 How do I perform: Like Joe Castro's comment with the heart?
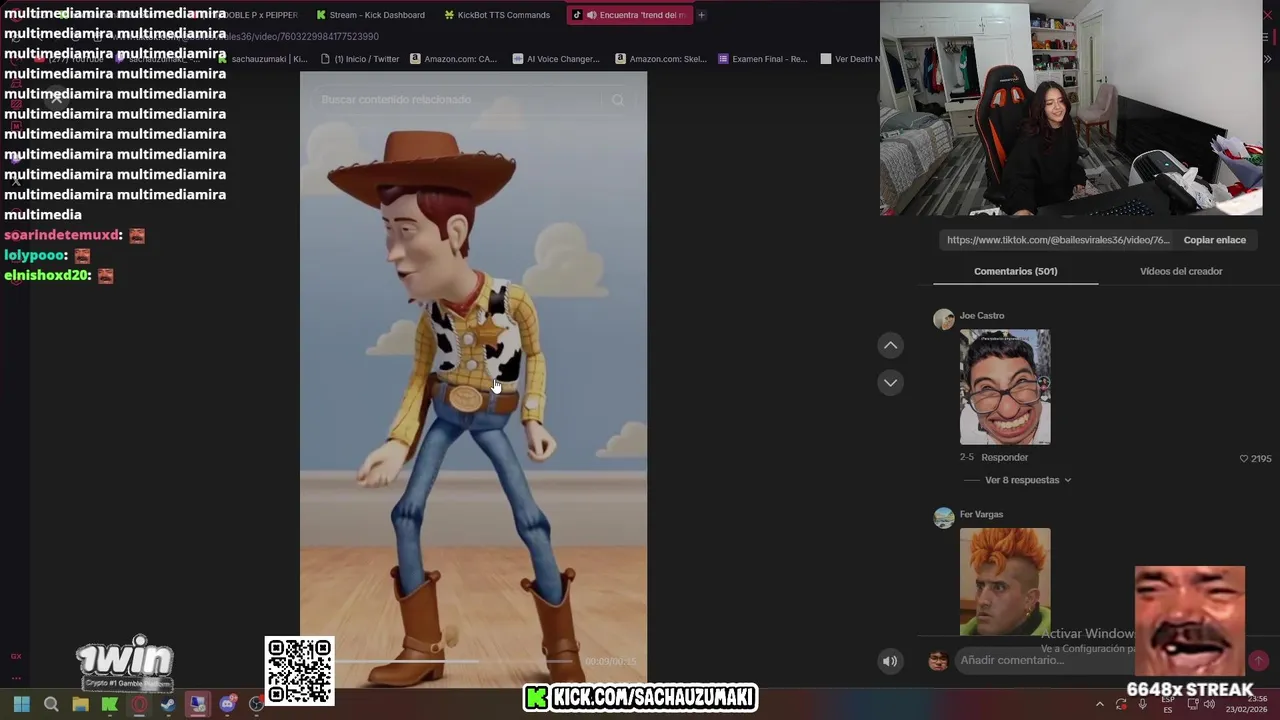click(1244, 458)
